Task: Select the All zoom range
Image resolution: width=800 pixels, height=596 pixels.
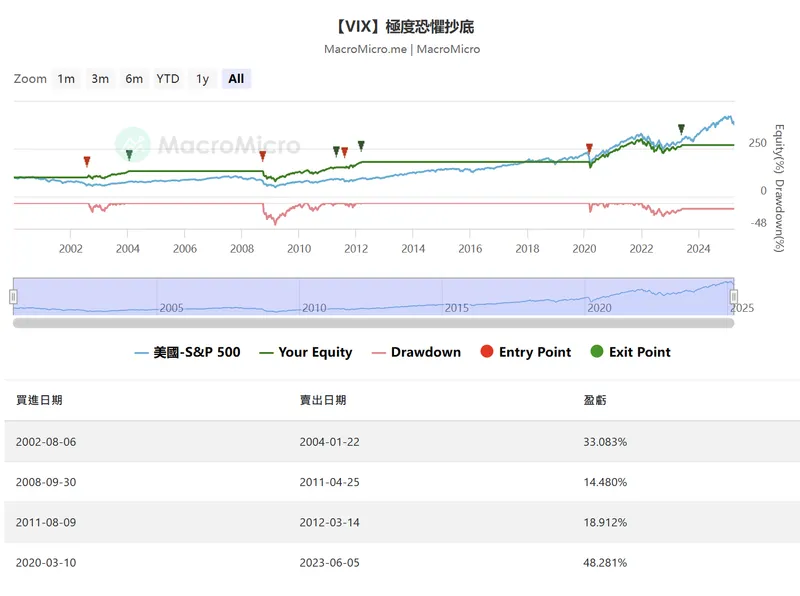Action: click(x=236, y=79)
